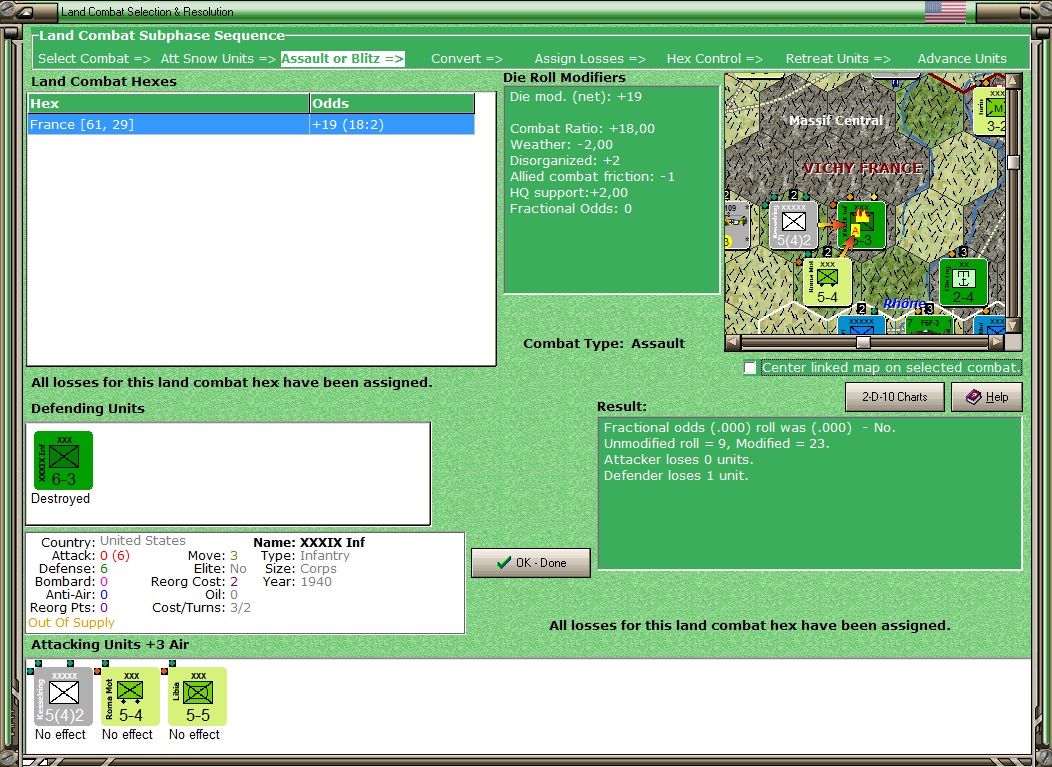Click the Bf 109 aircraft counter on map
1052x767 pixels.
tap(737, 225)
